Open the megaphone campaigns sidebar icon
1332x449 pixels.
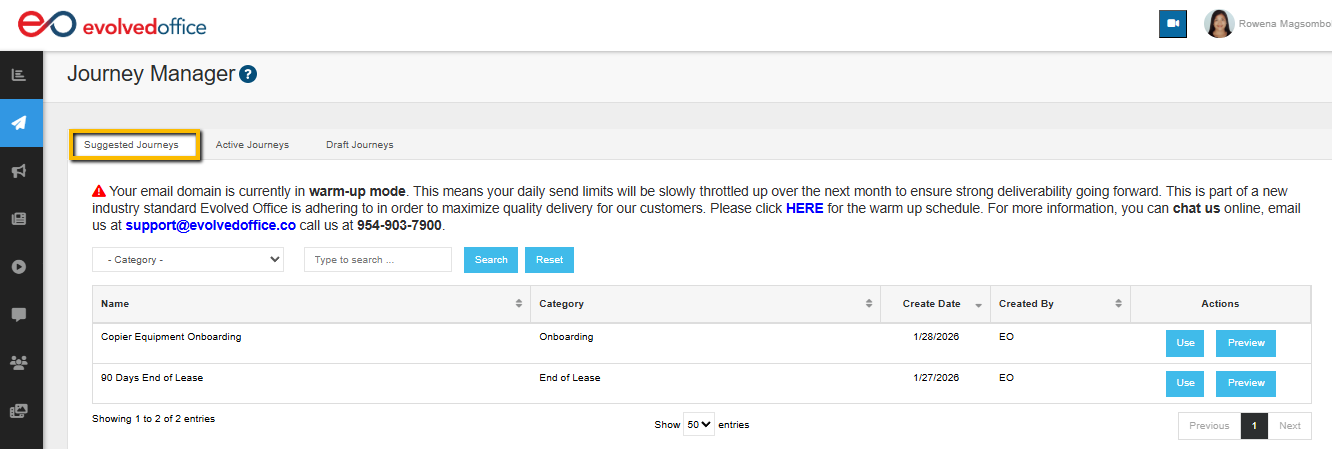[19, 171]
